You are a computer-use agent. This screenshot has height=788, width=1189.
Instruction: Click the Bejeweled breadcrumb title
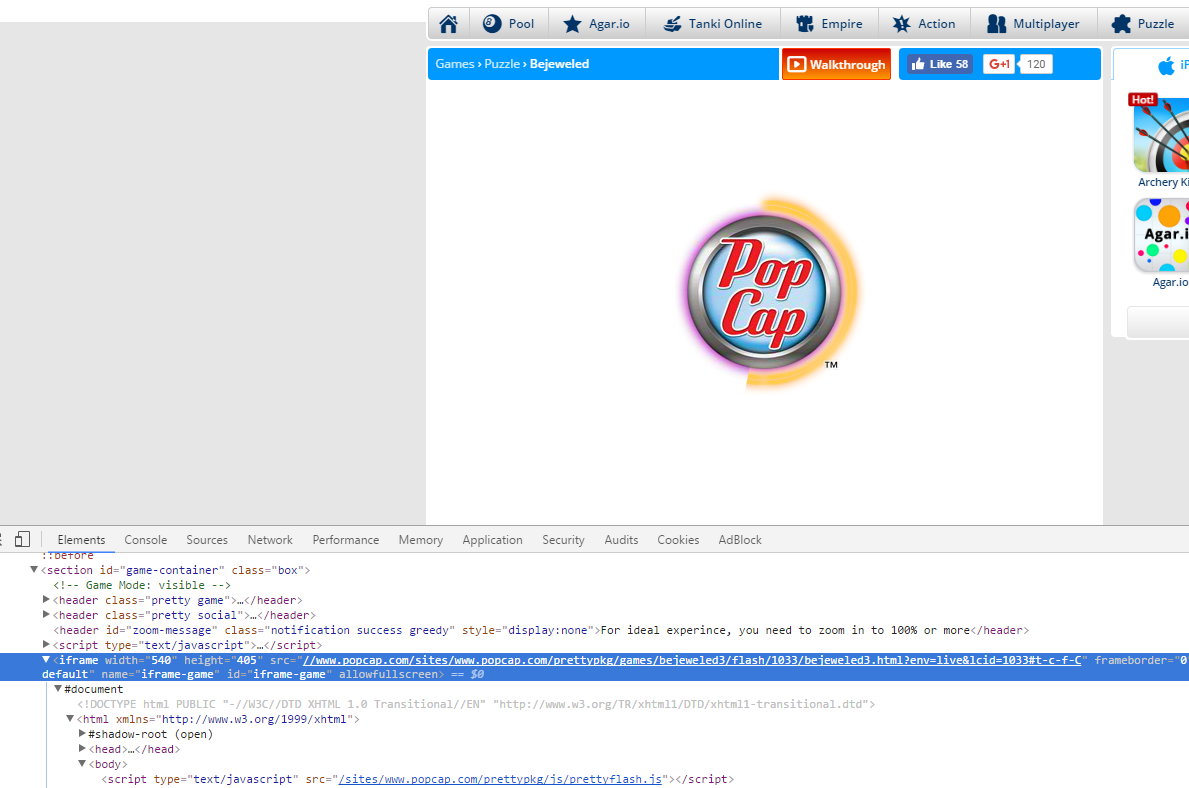pos(560,64)
